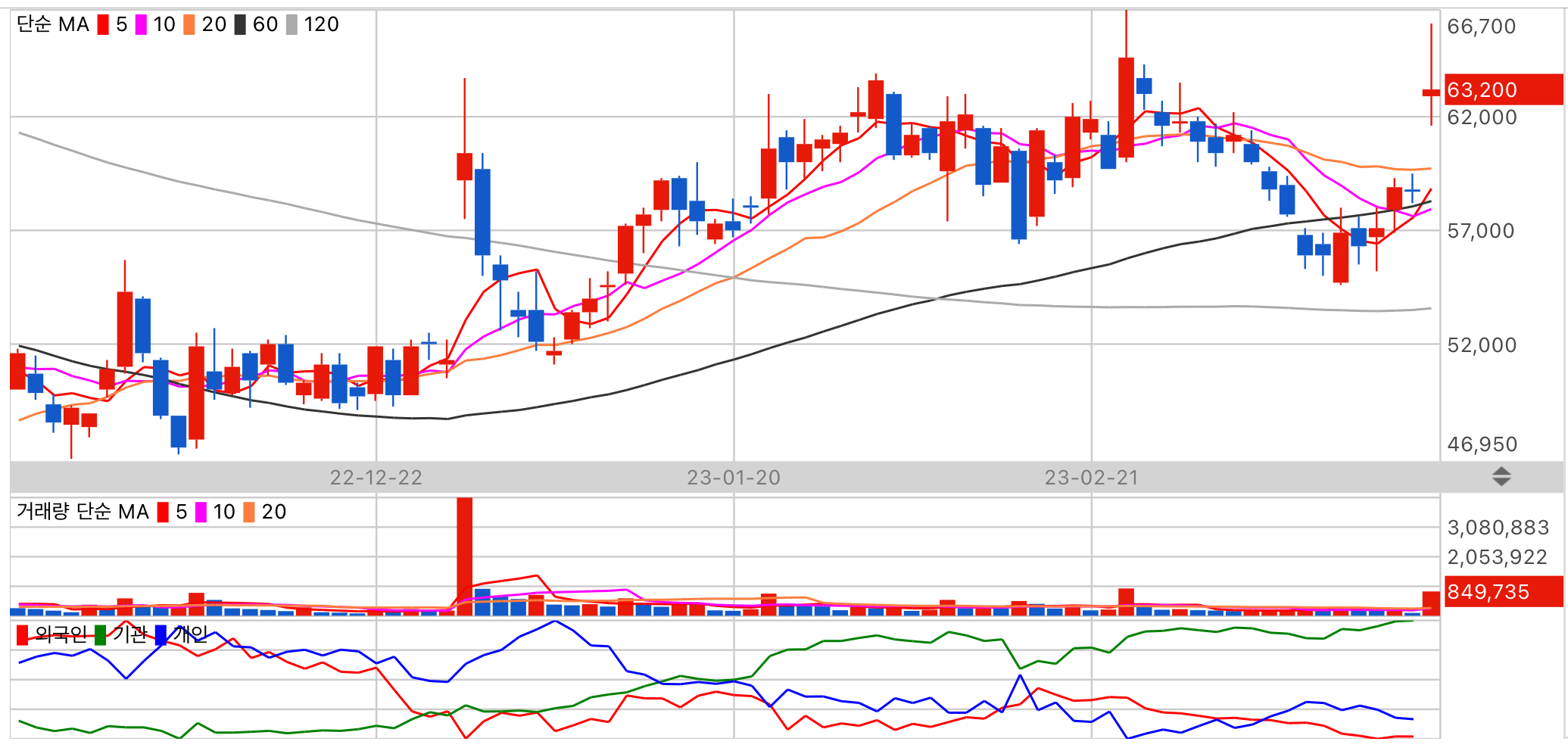
Task: Click the black MA 60 color swatch
Action: point(240,25)
